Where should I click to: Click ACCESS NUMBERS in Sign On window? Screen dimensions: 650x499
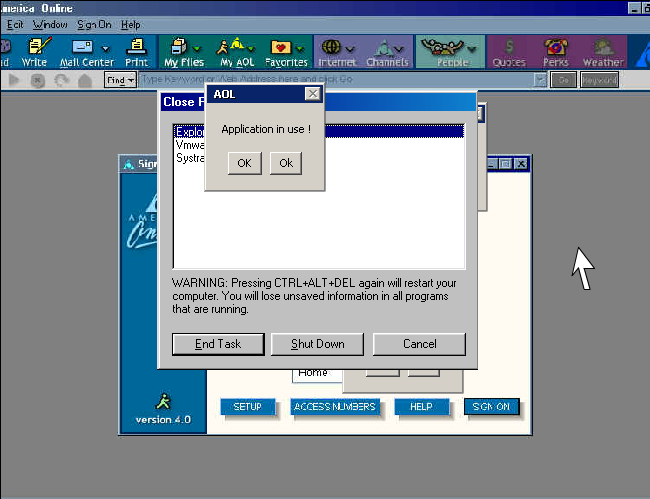(x=335, y=407)
